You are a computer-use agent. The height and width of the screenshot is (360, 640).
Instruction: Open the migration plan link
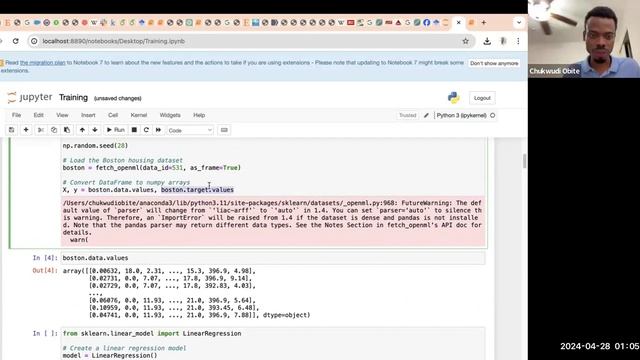pos(42,63)
